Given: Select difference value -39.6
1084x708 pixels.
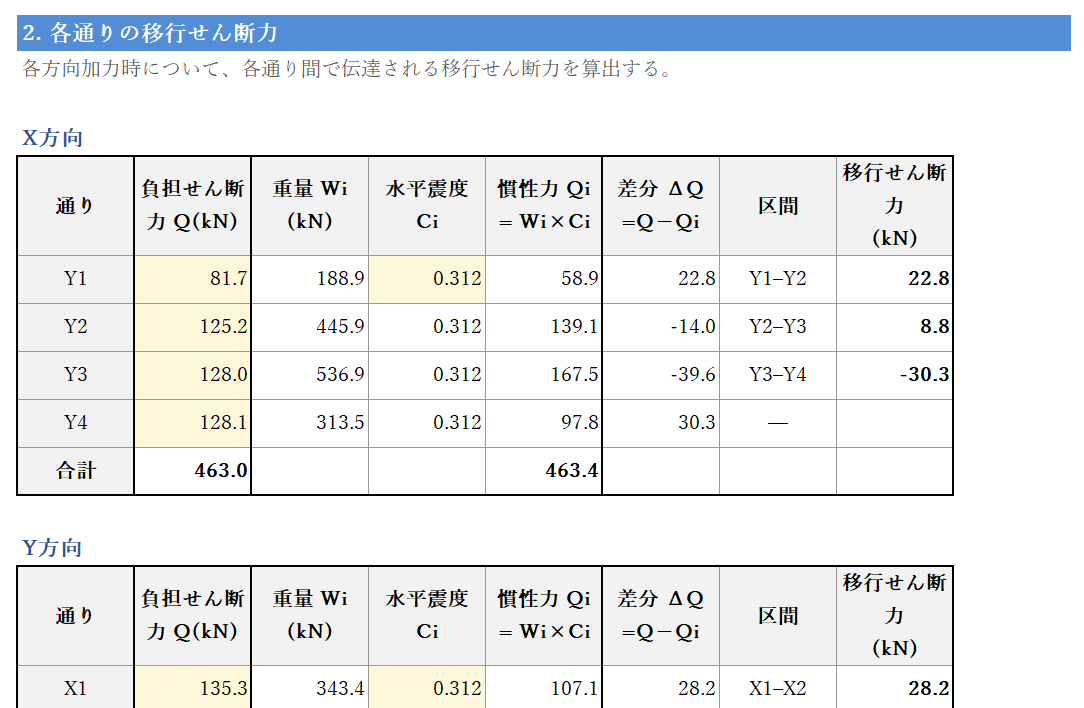Looking at the screenshot, I should (661, 375).
